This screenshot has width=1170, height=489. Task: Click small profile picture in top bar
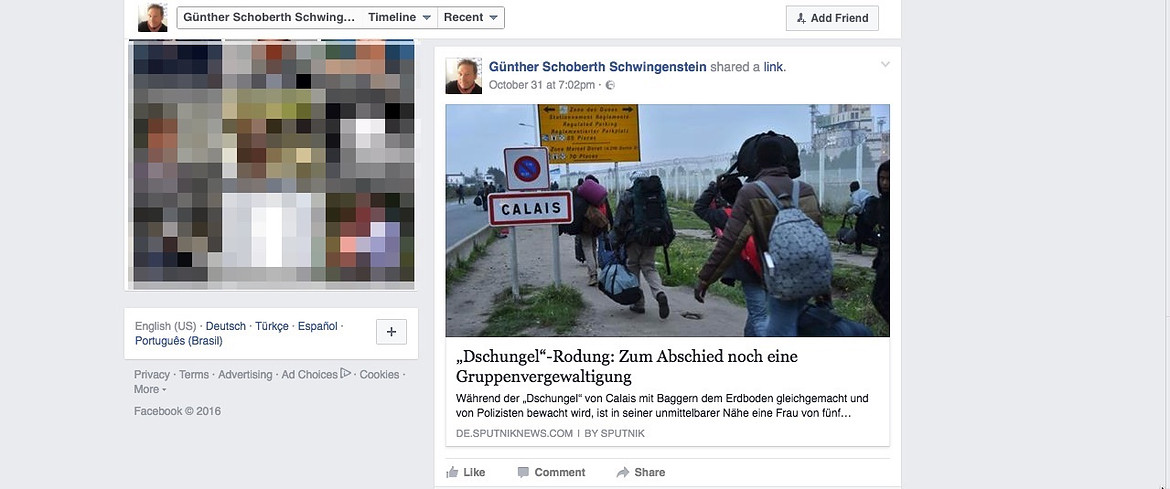point(153,17)
